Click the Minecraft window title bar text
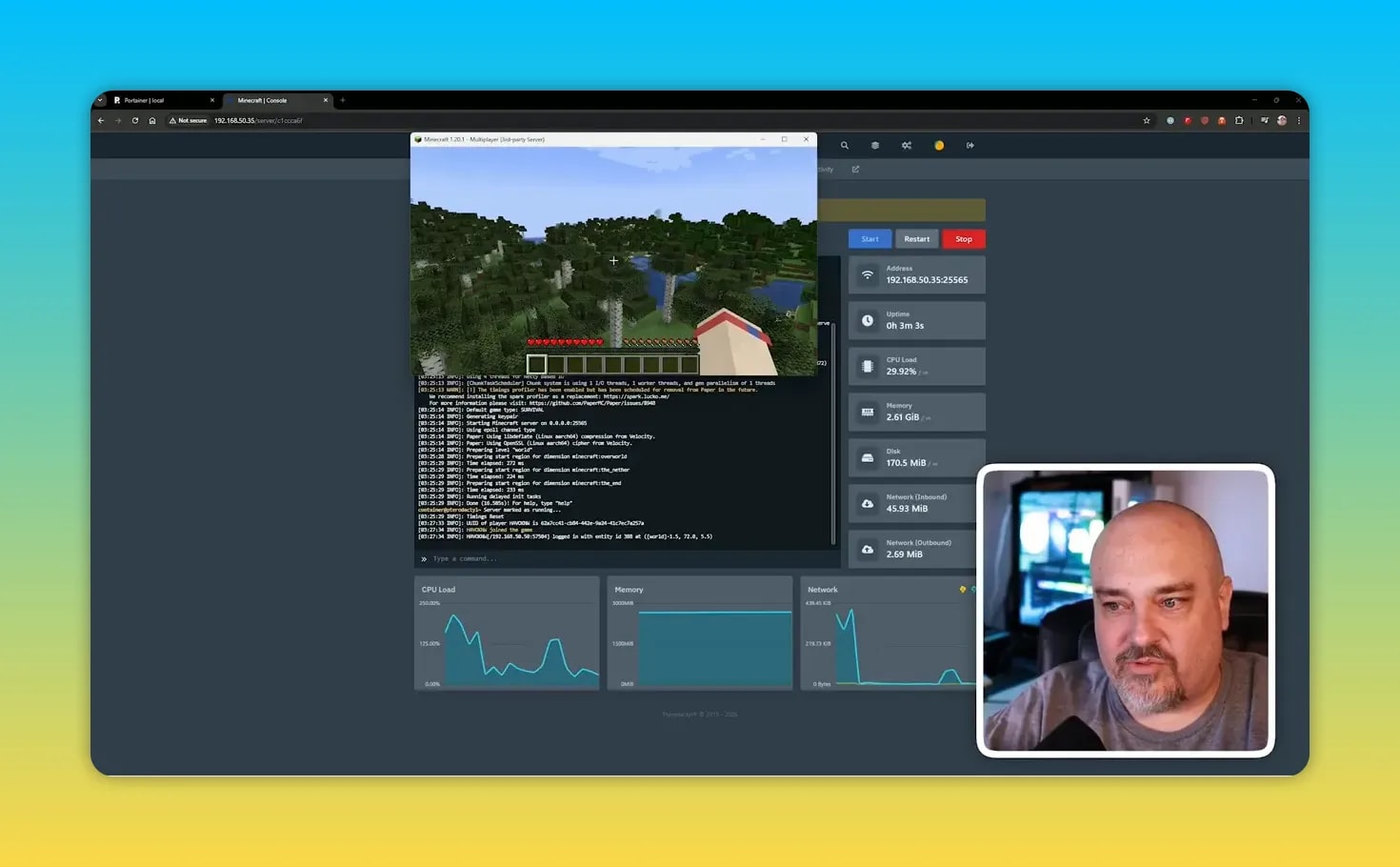1400x867 pixels. [484, 139]
